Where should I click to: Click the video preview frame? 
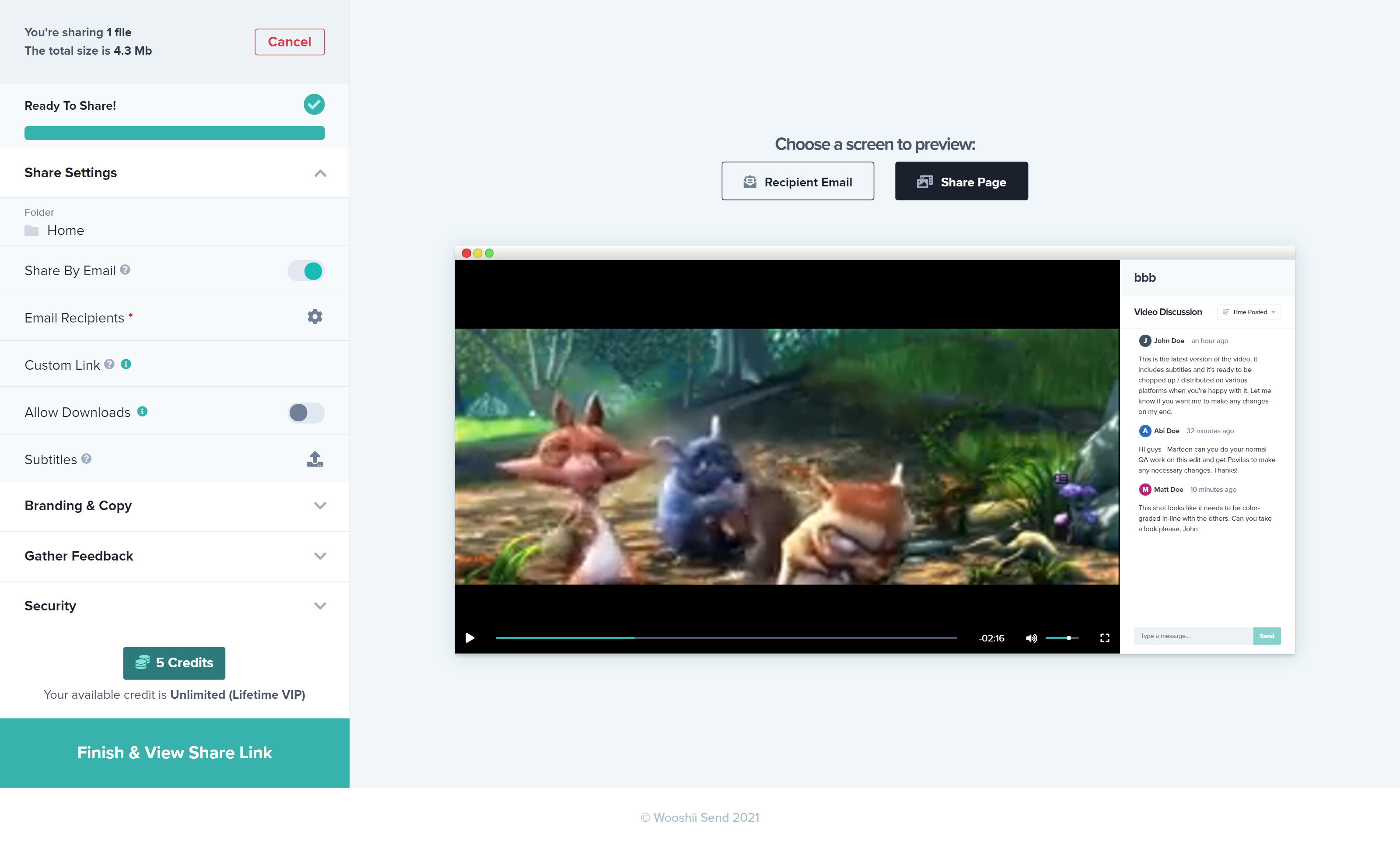click(787, 456)
